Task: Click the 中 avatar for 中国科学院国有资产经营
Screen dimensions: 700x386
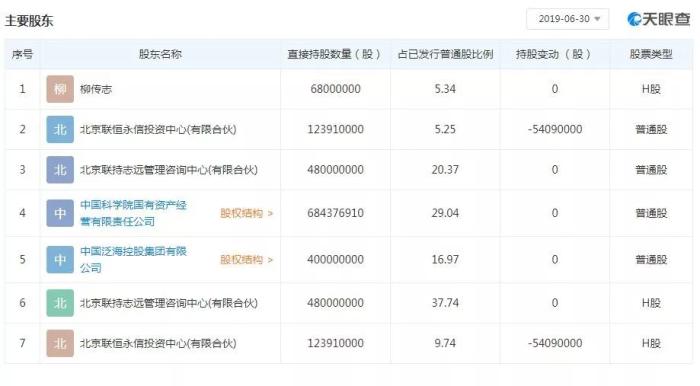Action: [x=60, y=213]
